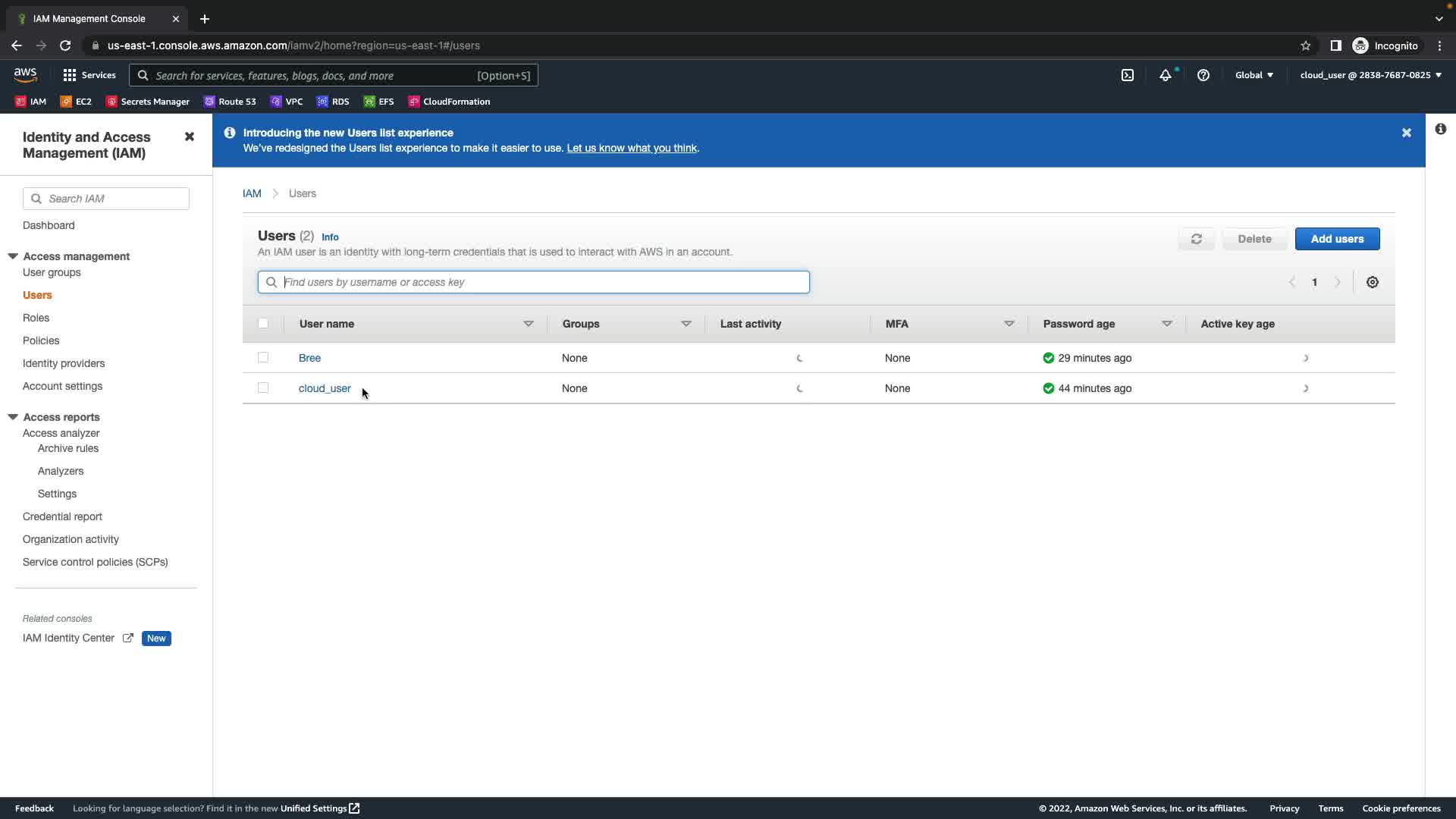Select the checkbox for user Bree
This screenshot has height=819, width=1456.
(x=263, y=357)
